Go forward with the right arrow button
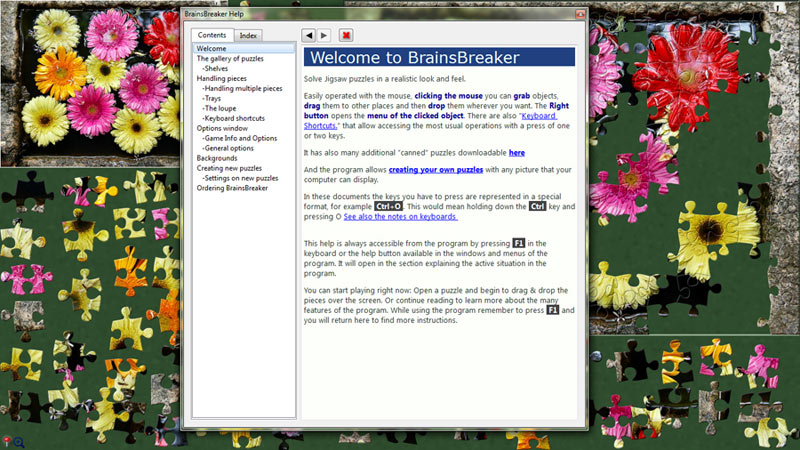 tap(324, 35)
